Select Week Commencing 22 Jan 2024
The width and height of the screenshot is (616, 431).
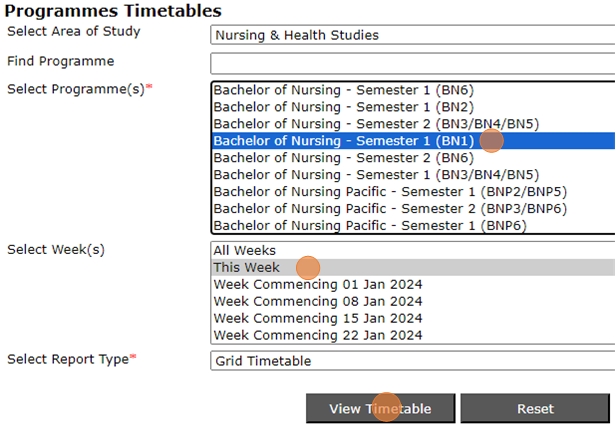(317, 335)
